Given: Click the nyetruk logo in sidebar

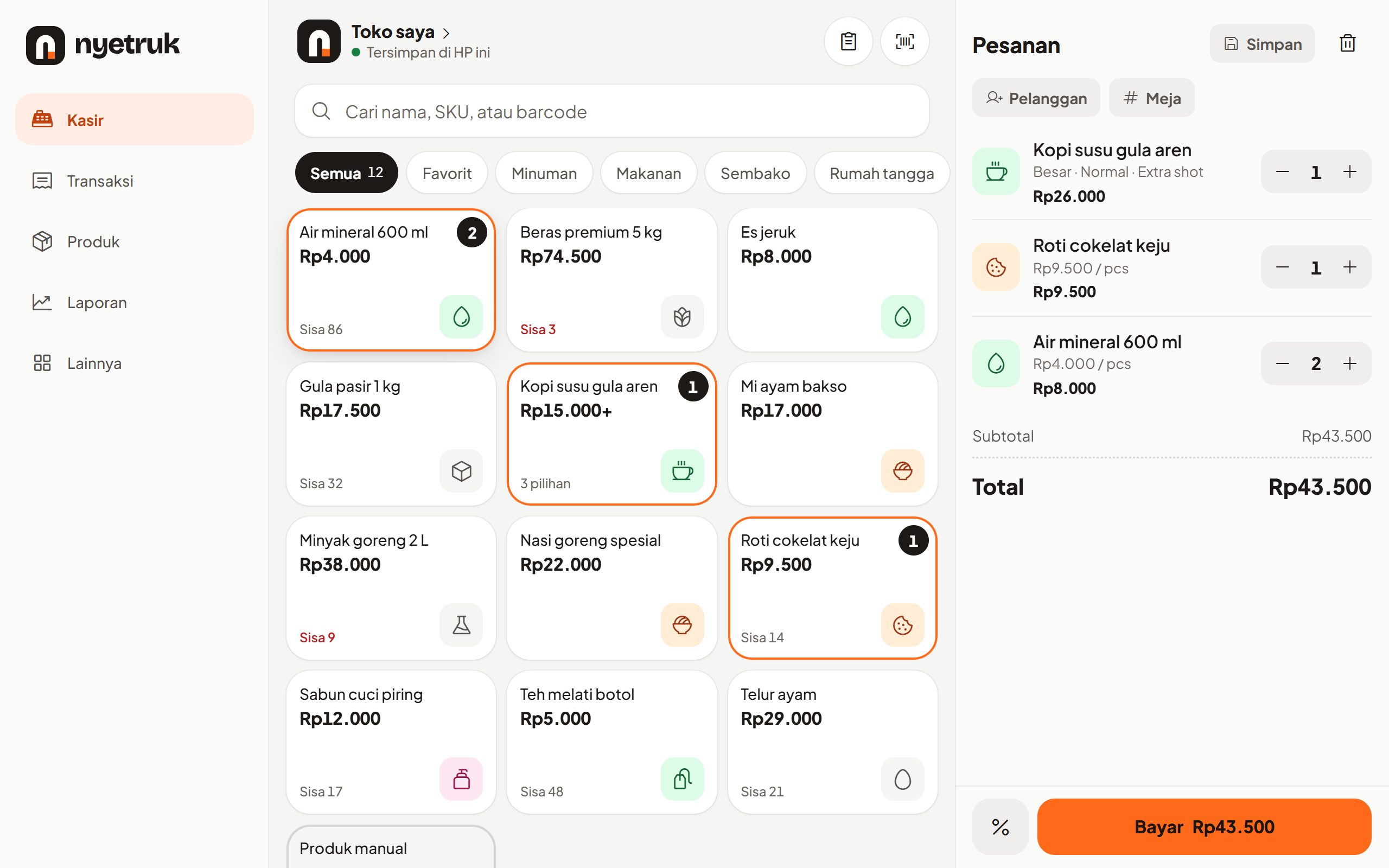Looking at the screenshot, I should (x=103, y=45).
